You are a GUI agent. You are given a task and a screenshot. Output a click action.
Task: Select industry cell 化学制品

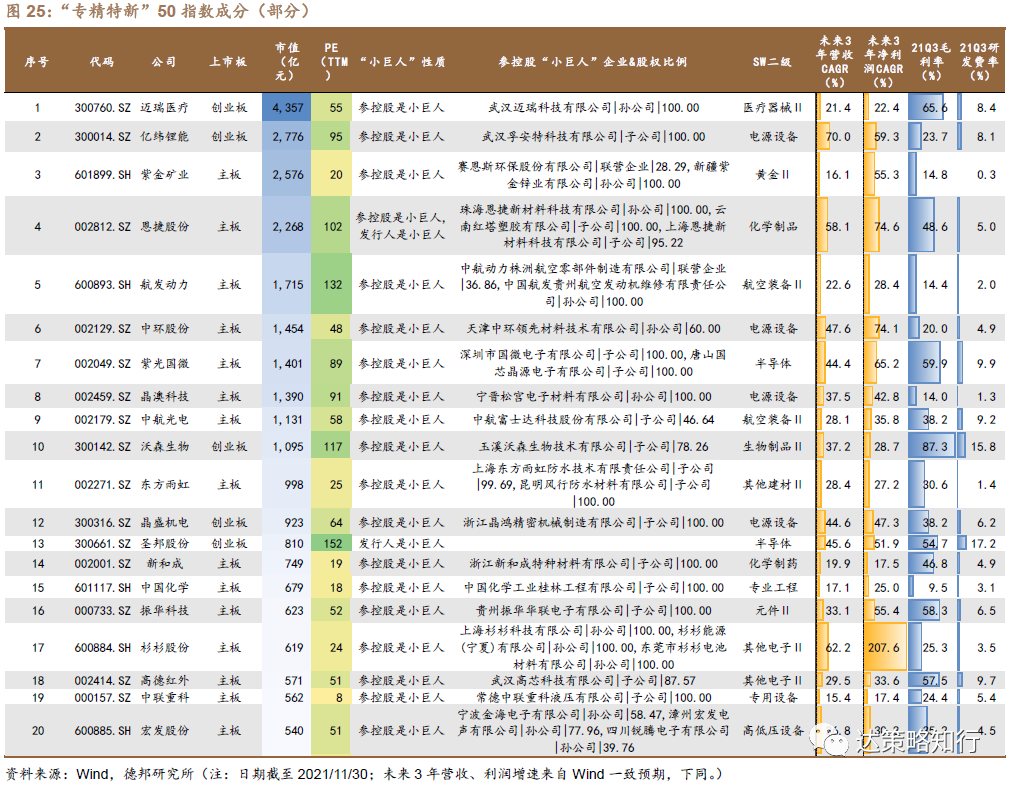tap(773, 227)
